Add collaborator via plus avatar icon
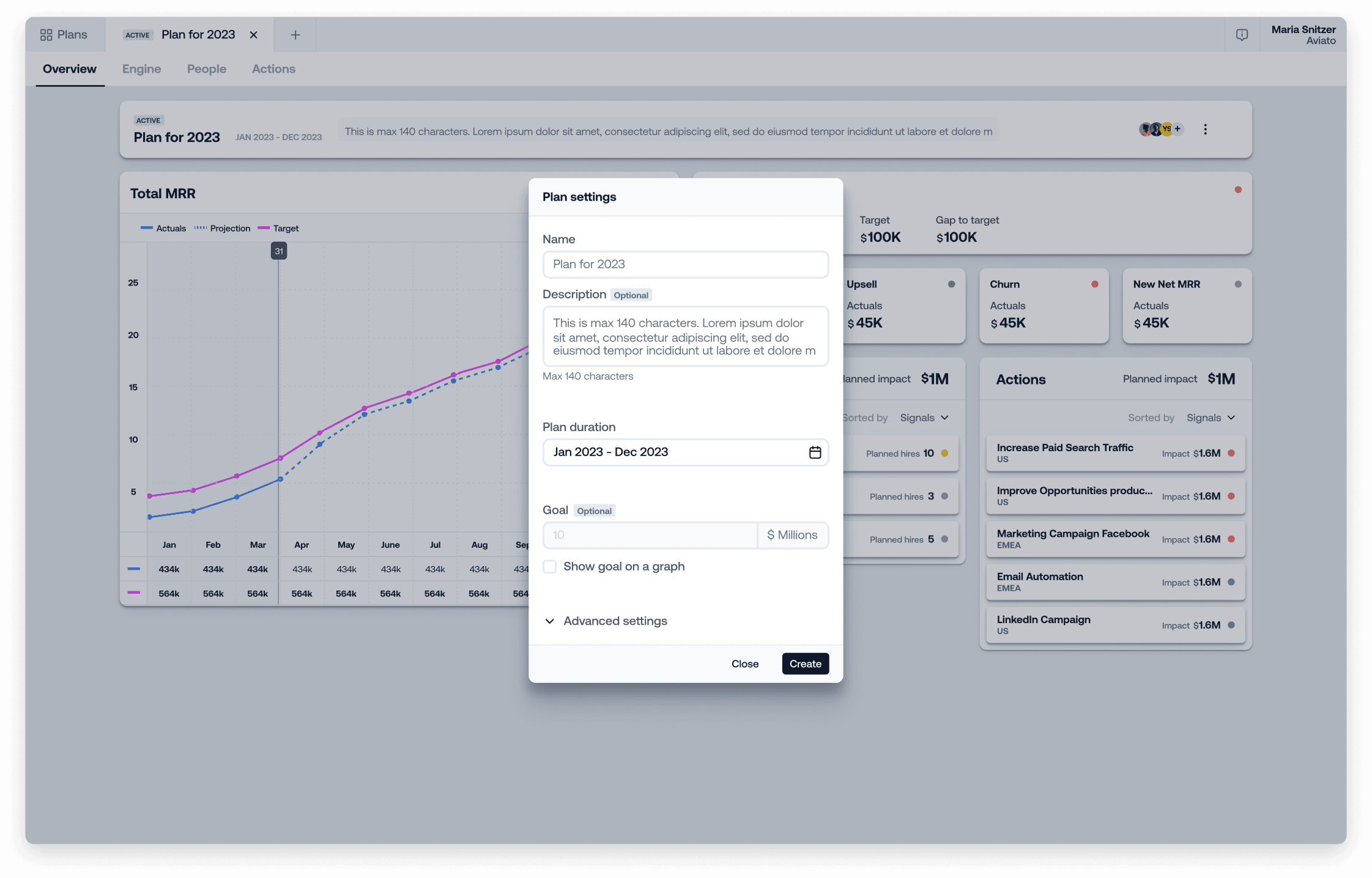 [1177, 129]
